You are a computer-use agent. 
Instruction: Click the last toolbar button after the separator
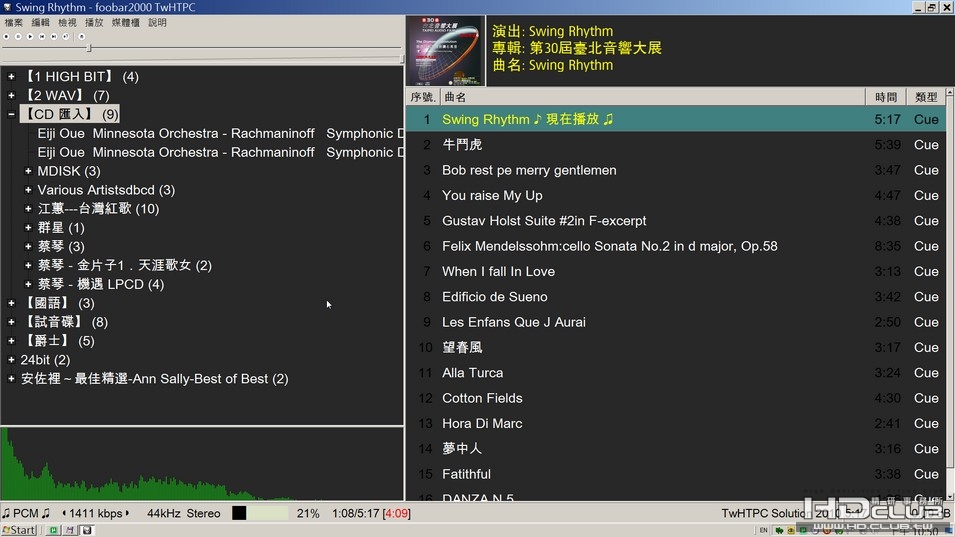coord(82,37)
